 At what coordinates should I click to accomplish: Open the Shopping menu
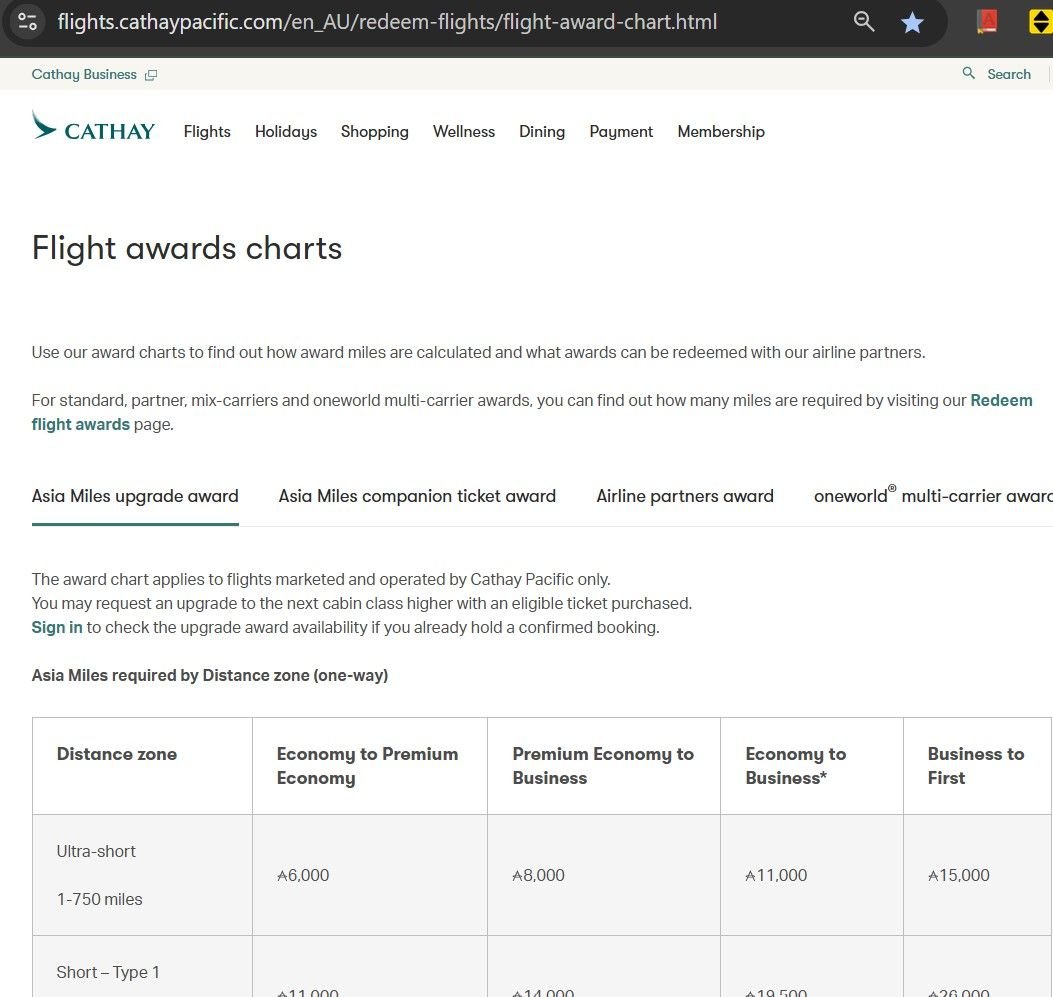[x=375, y=132]
